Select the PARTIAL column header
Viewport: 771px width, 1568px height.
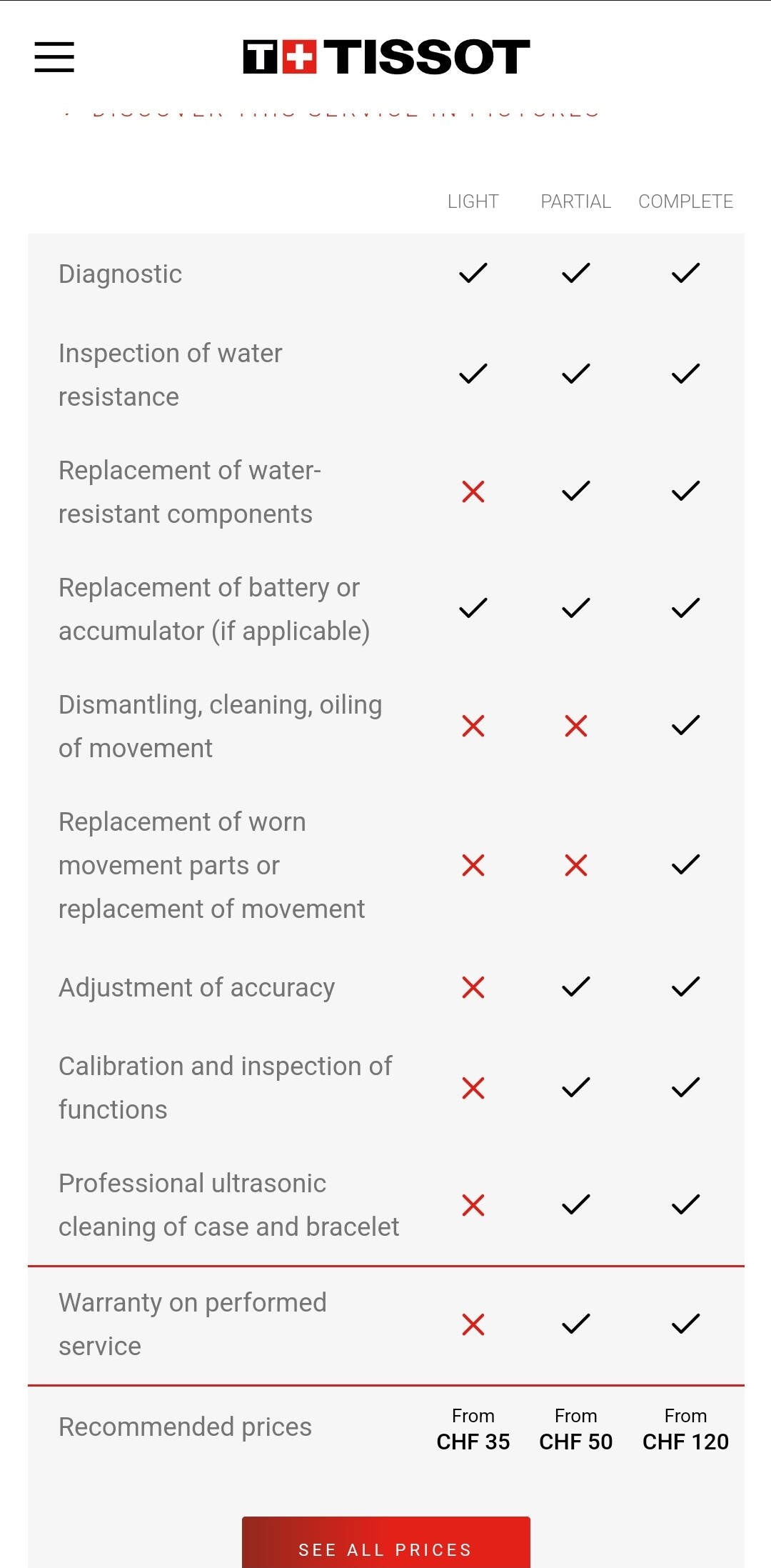(x=575, y=201)
